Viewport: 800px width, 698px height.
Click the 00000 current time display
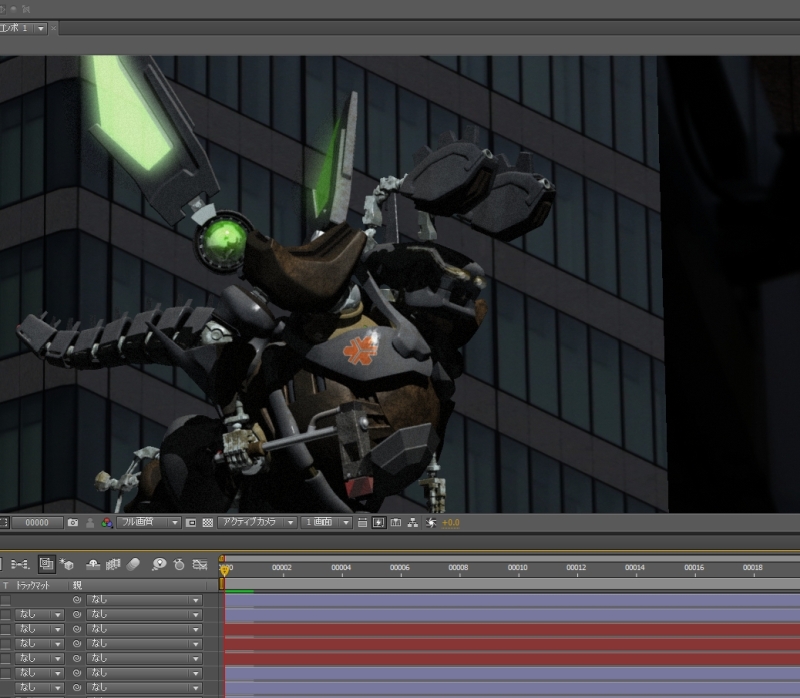tap(37, 523)
